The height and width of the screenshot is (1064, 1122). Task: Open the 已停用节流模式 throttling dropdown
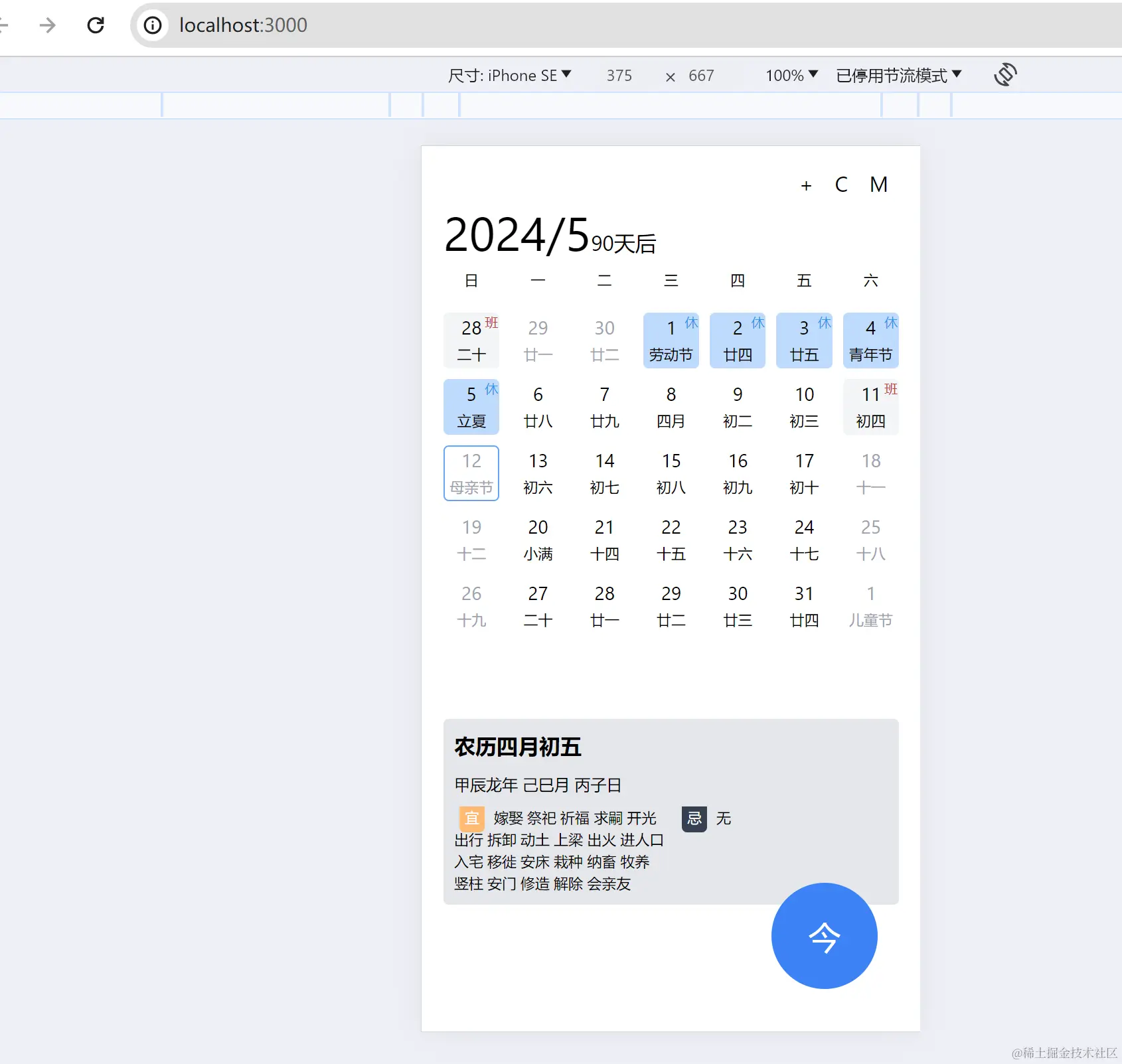click(899, 76)
